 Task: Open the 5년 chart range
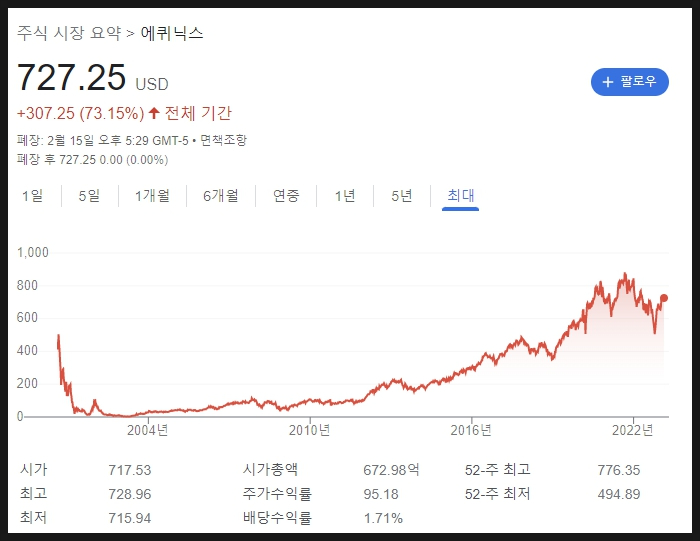click(x=401, y=196)
